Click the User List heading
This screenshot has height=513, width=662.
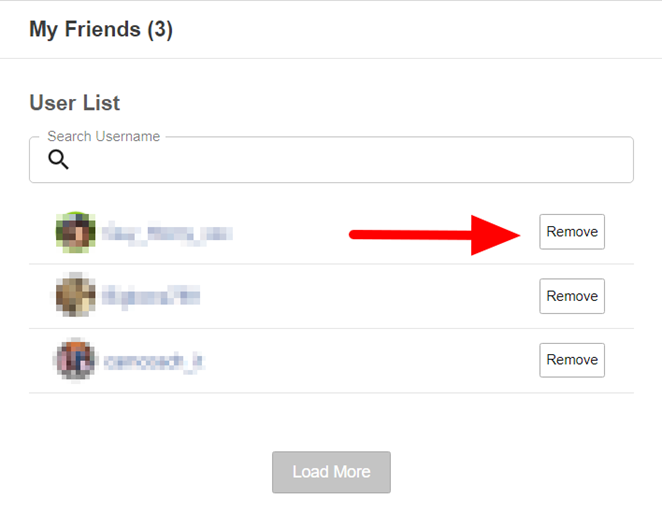[75, 103]
